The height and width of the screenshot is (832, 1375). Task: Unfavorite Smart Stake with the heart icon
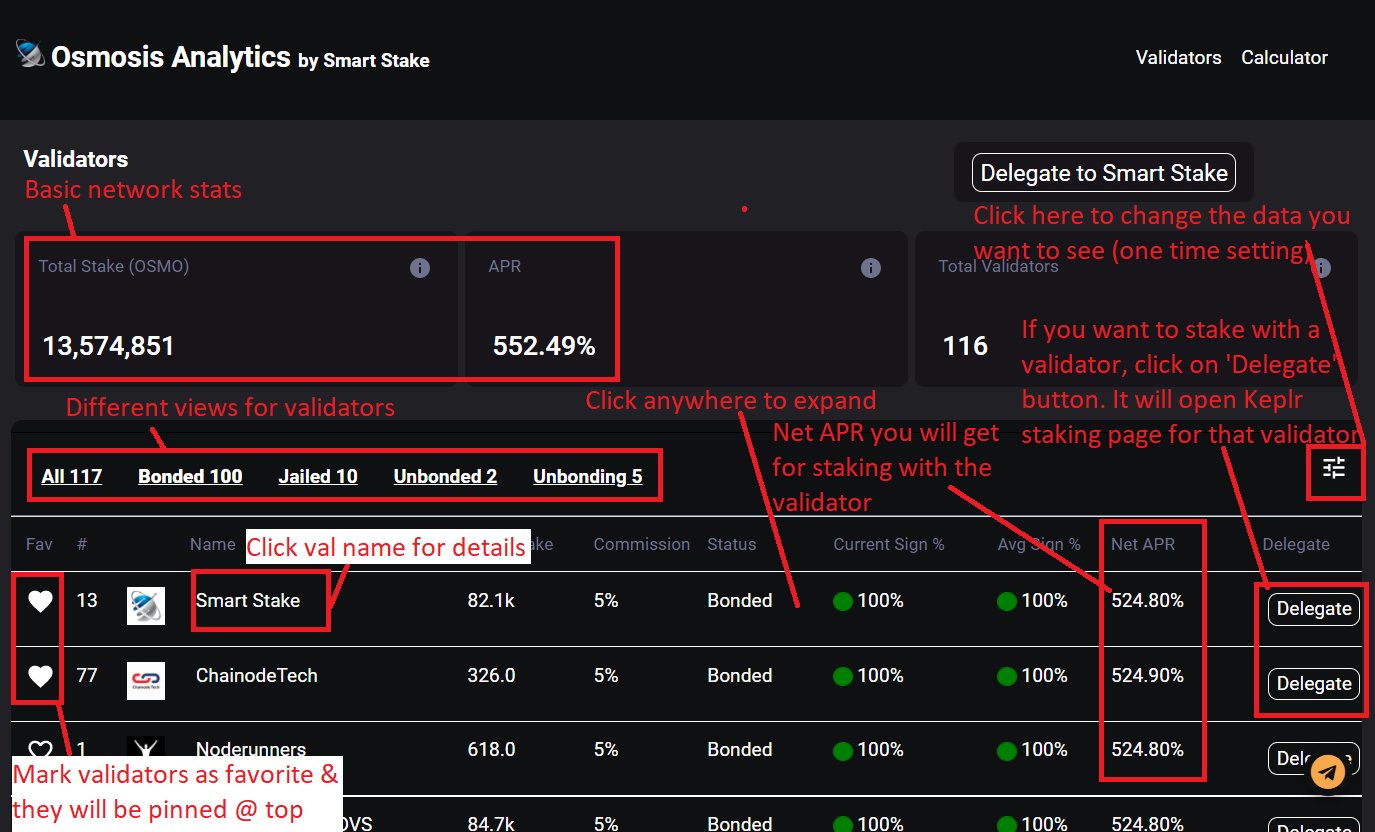(x=39, y=602)
